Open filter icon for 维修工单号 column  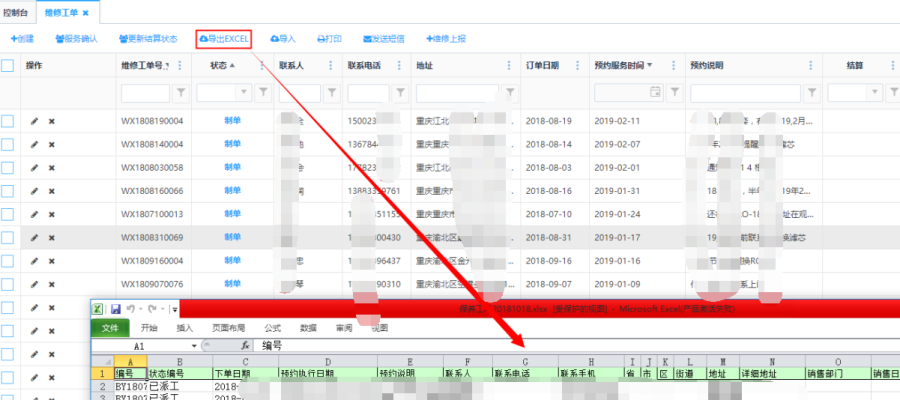pos(181,93)
